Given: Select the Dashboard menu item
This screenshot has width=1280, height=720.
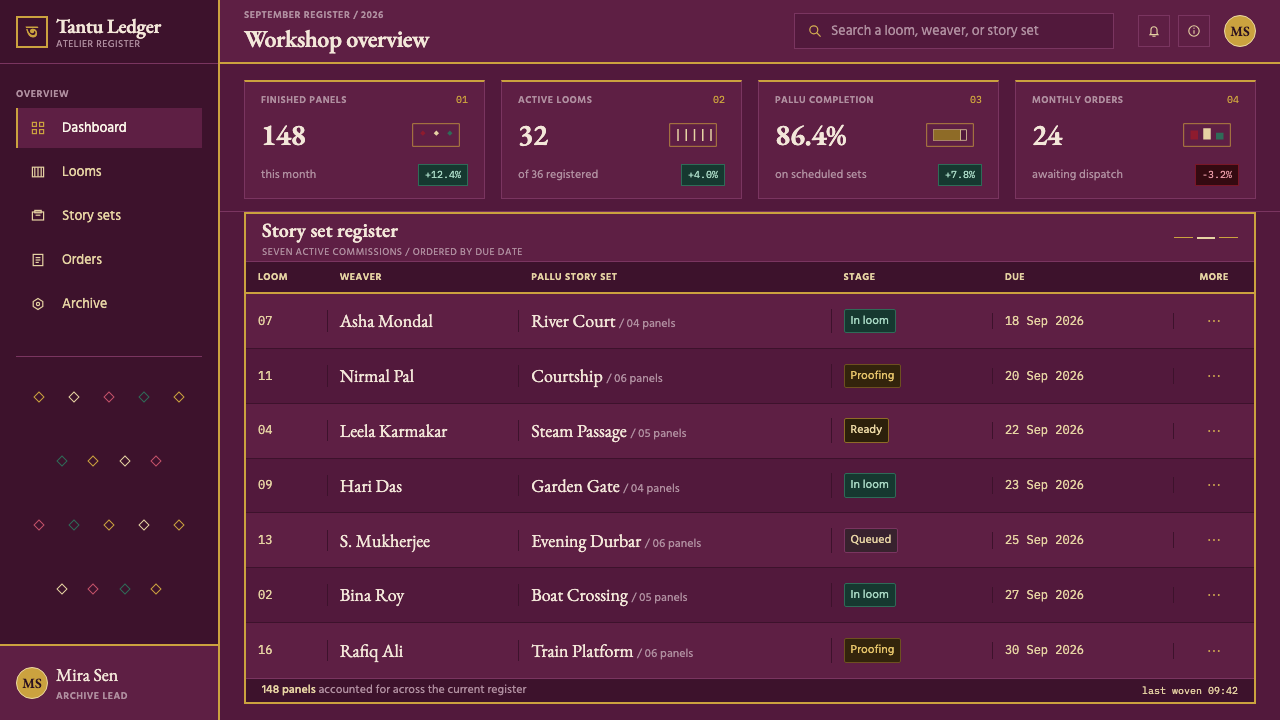Looking at the screenshot, I should pyautogui.click(x=109, y=128).
